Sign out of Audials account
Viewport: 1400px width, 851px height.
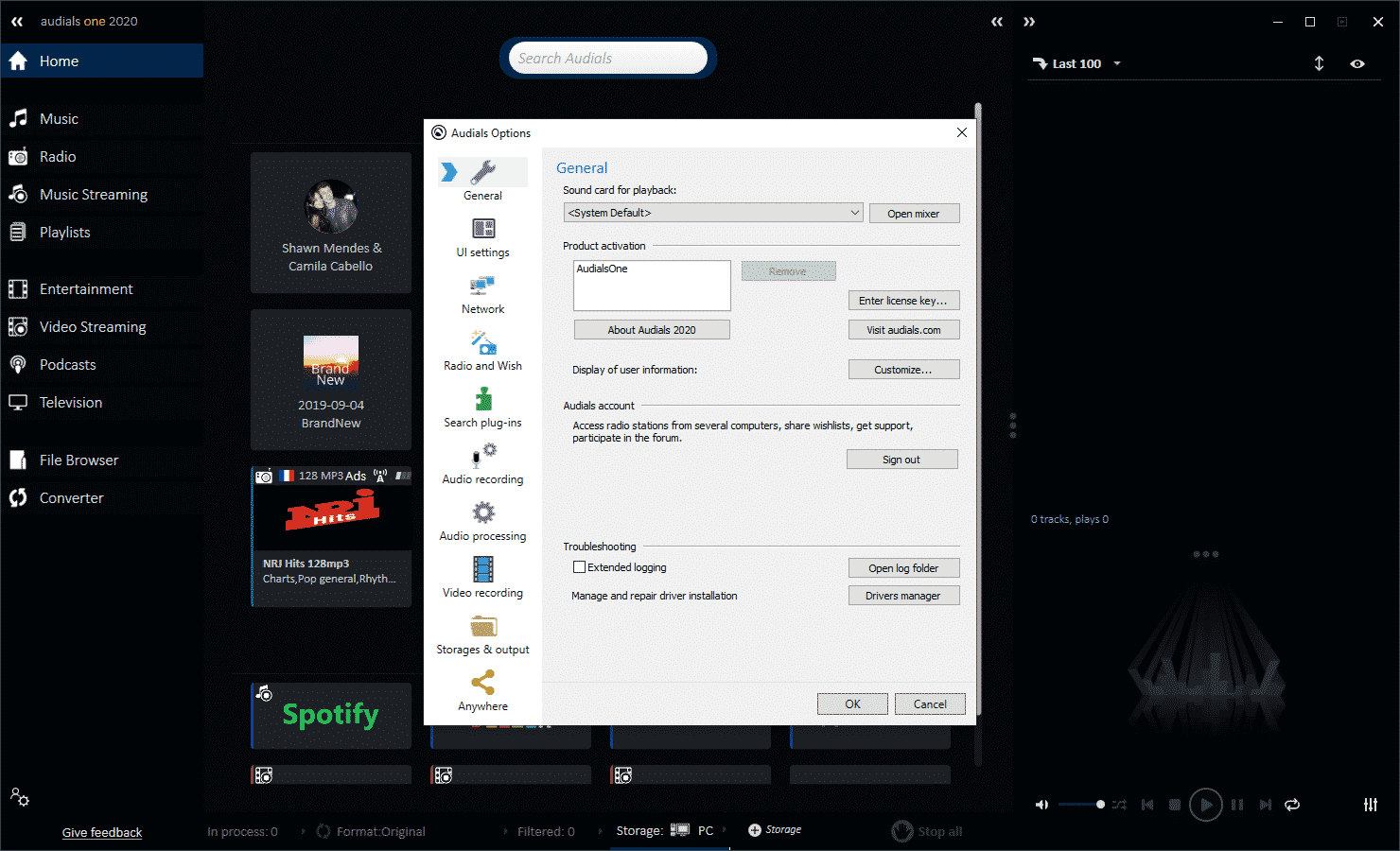click(x=901, y=460)
